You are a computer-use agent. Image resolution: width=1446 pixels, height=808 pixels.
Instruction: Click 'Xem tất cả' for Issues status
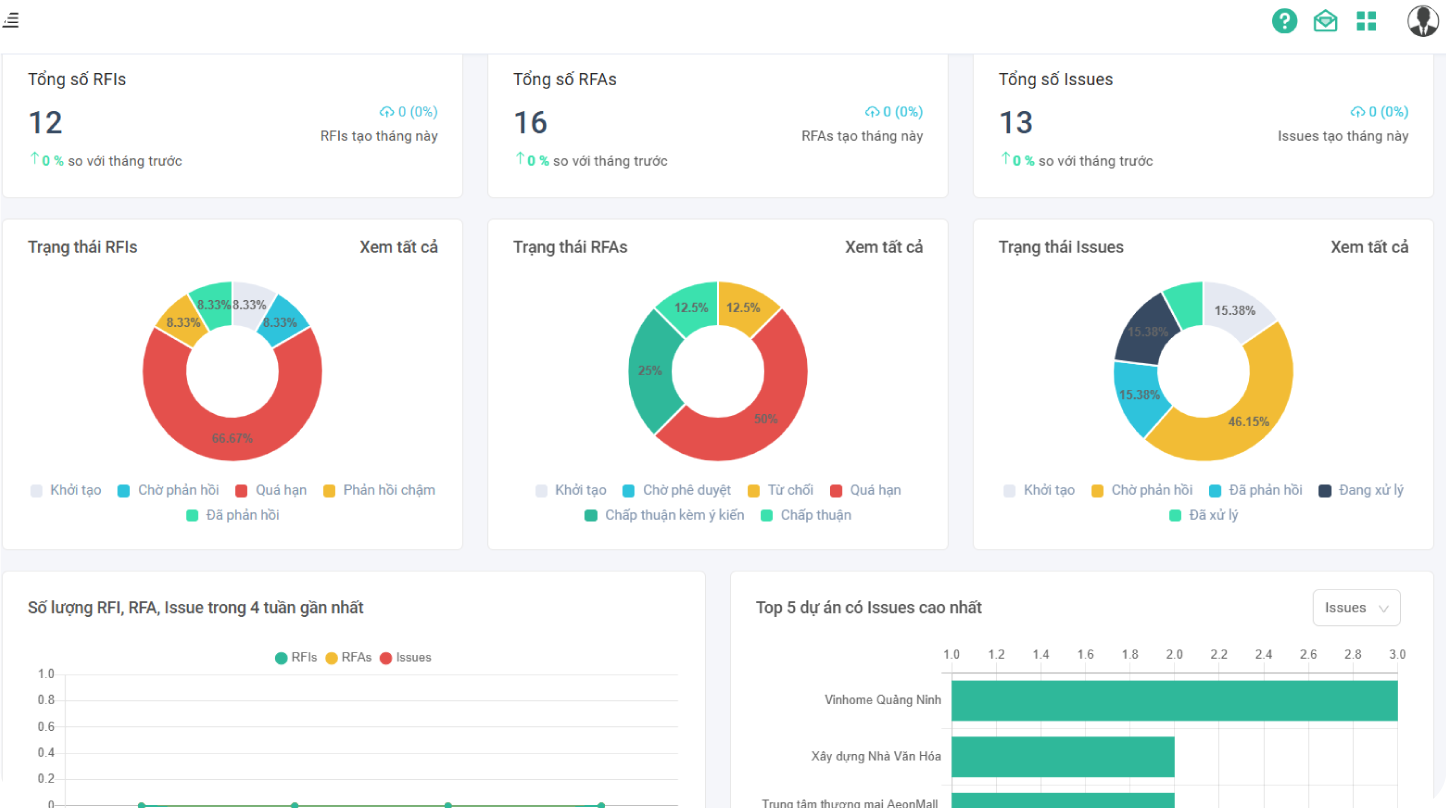(1369, 247)
